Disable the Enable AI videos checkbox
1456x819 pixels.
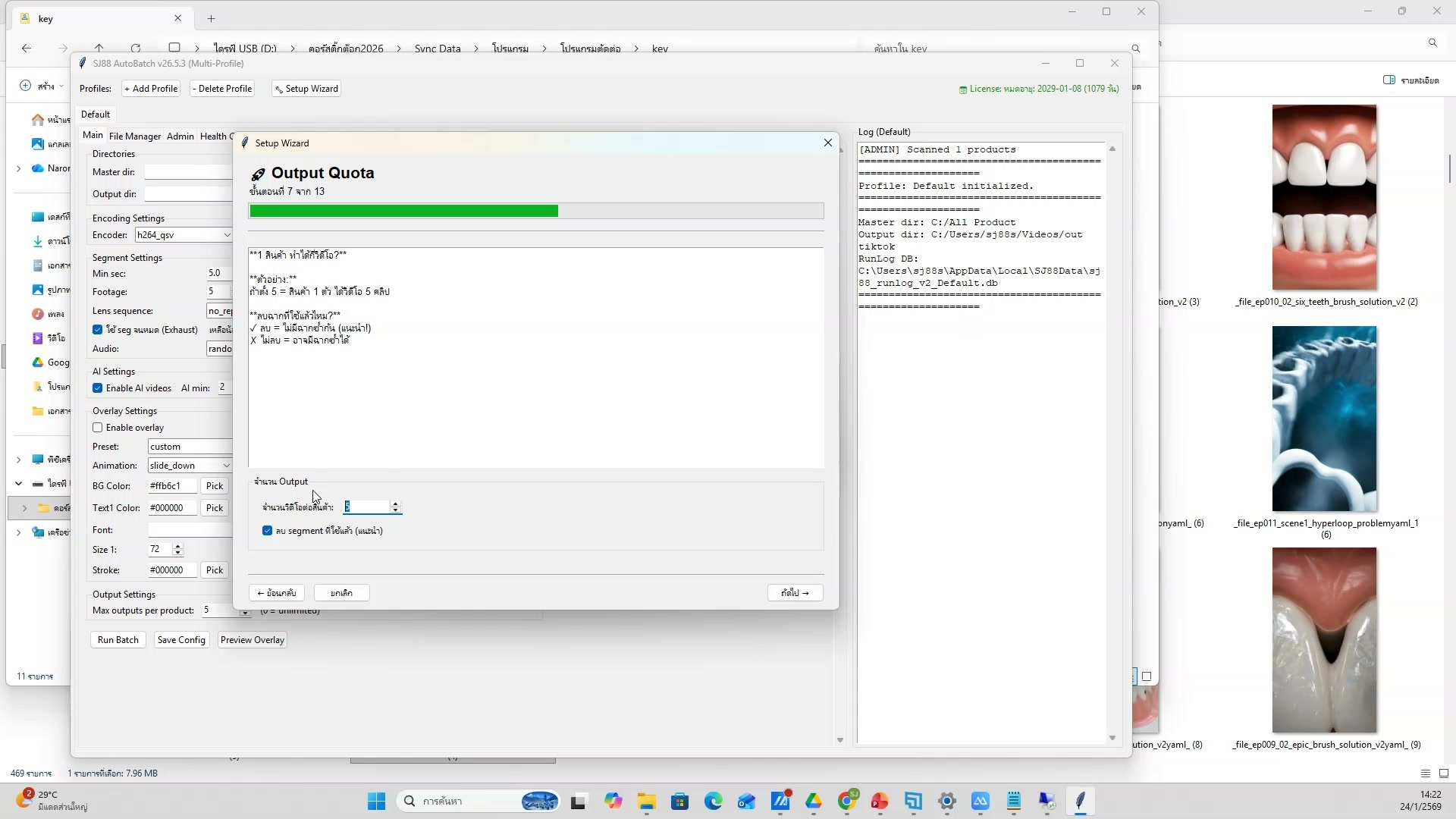click(x=98, y=388)
